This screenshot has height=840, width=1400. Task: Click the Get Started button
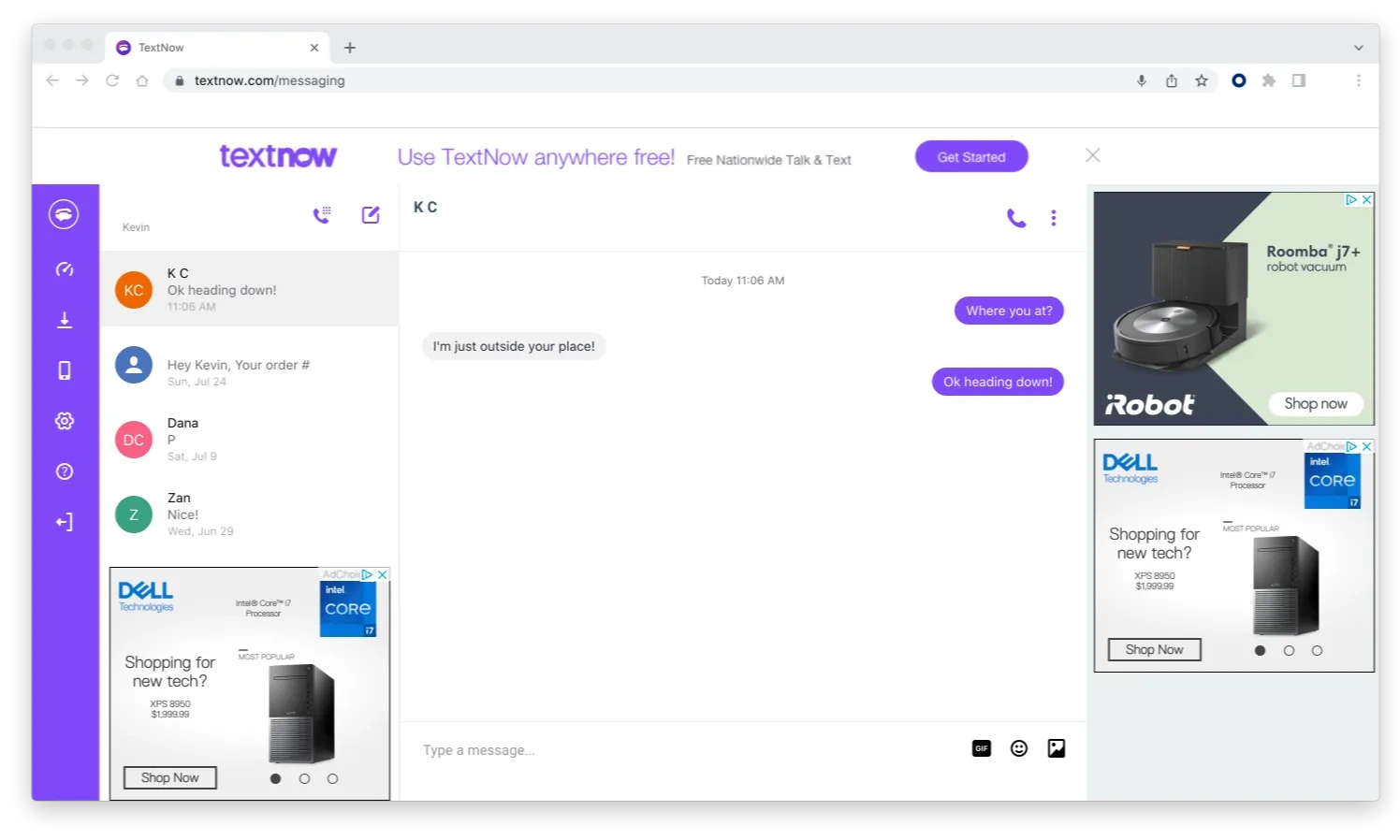(970, 156)
